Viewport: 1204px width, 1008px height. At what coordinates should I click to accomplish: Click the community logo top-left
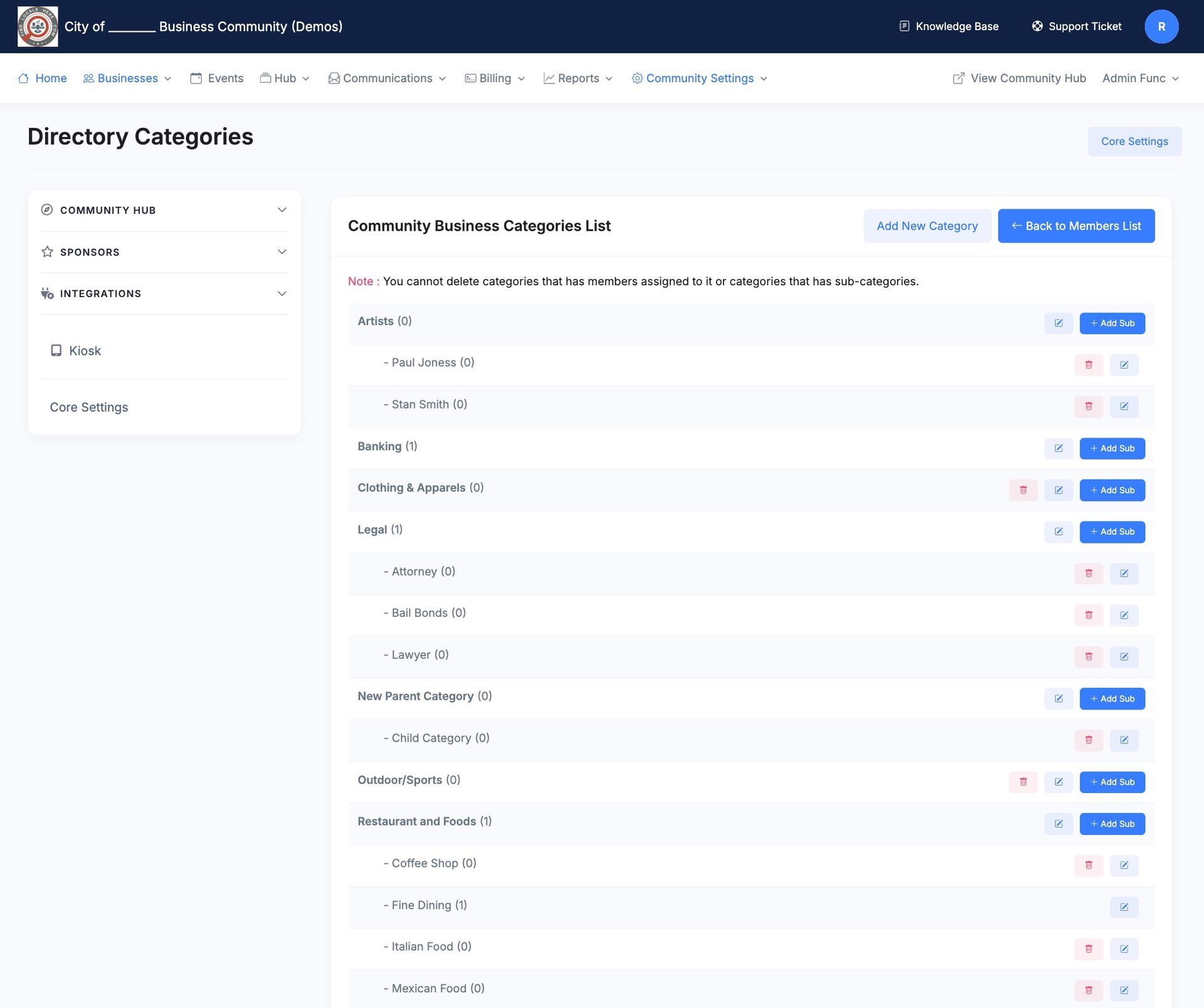37,26
